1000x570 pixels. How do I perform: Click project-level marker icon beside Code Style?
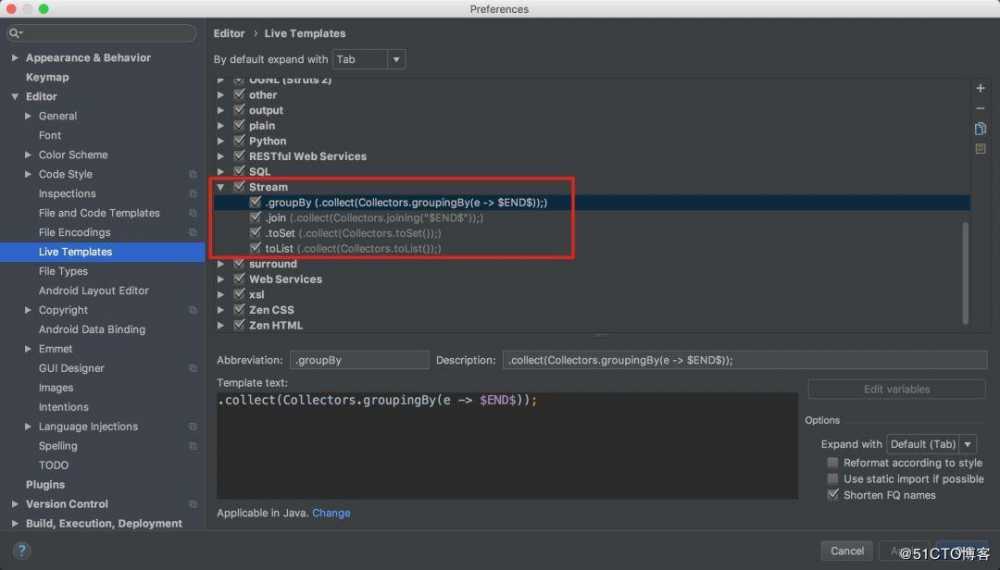[x=193, y=174]
